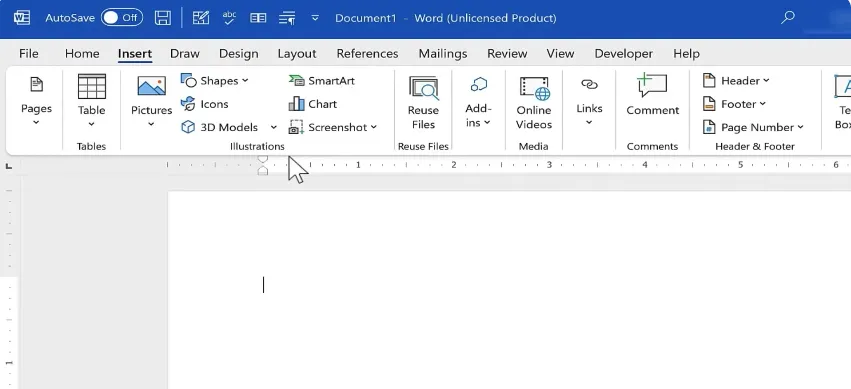The width and height of the screenshot is (851, 389).
Task: Open the Shapes dropdown
Action: coord(214,81)
